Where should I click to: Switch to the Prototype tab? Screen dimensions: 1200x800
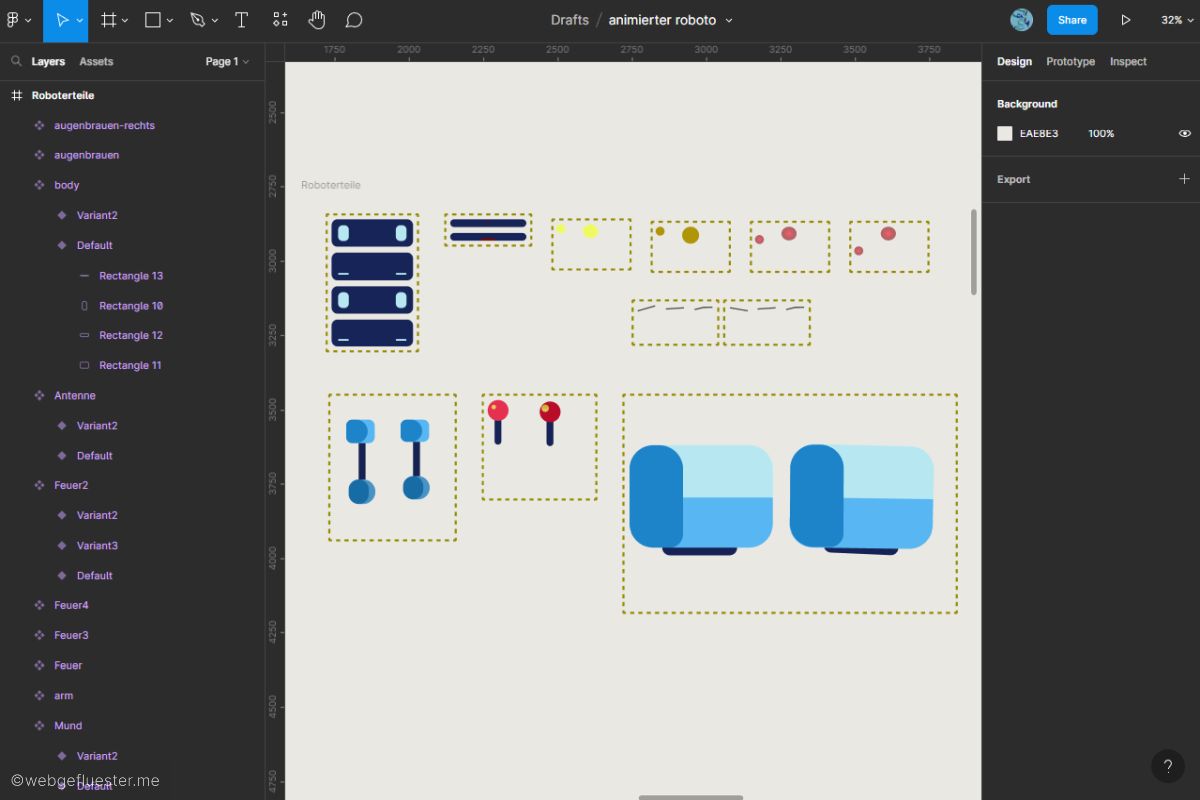coord(1070,61)
